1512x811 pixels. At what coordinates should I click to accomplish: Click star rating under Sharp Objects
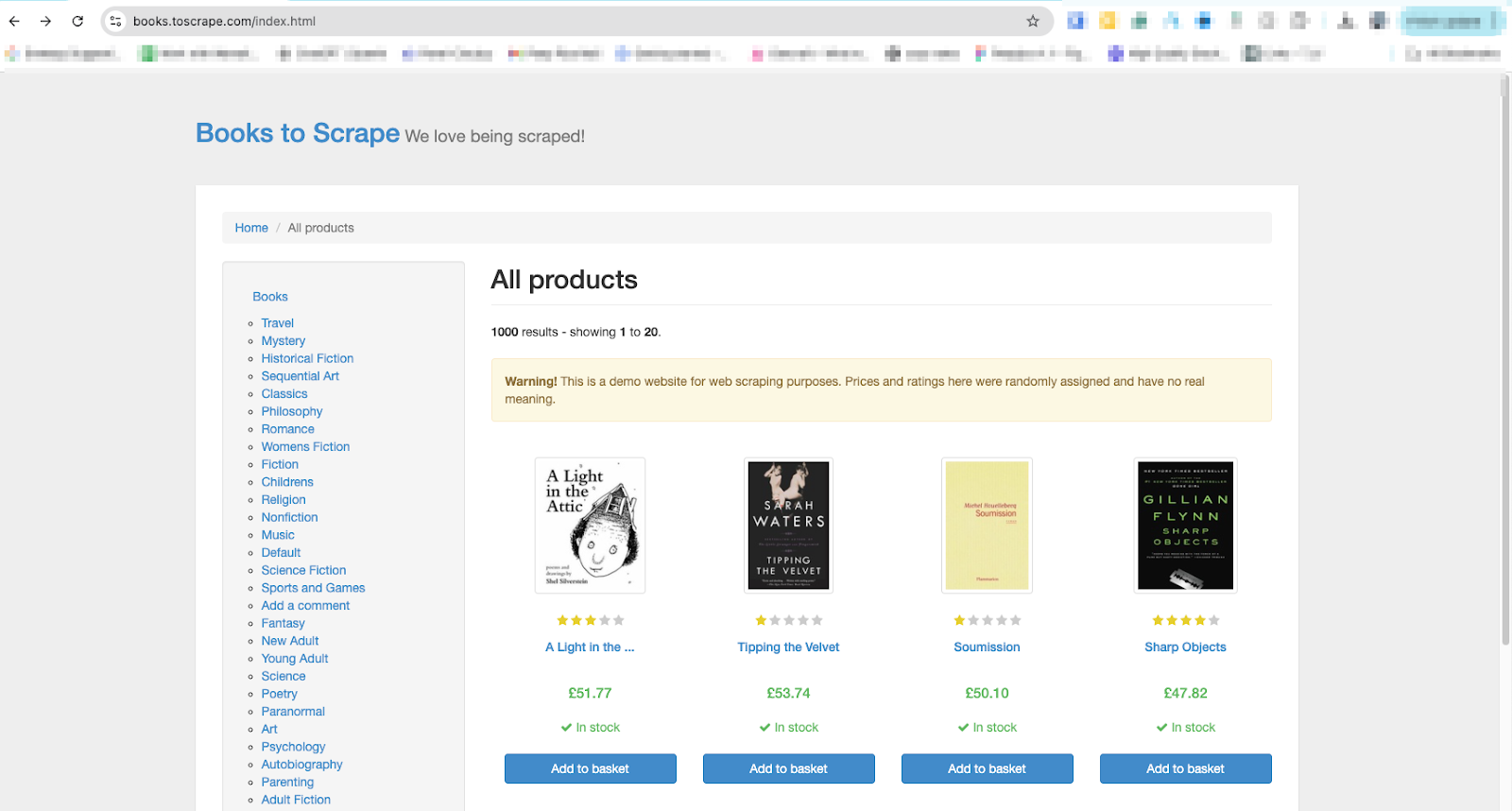point(1185,620)
